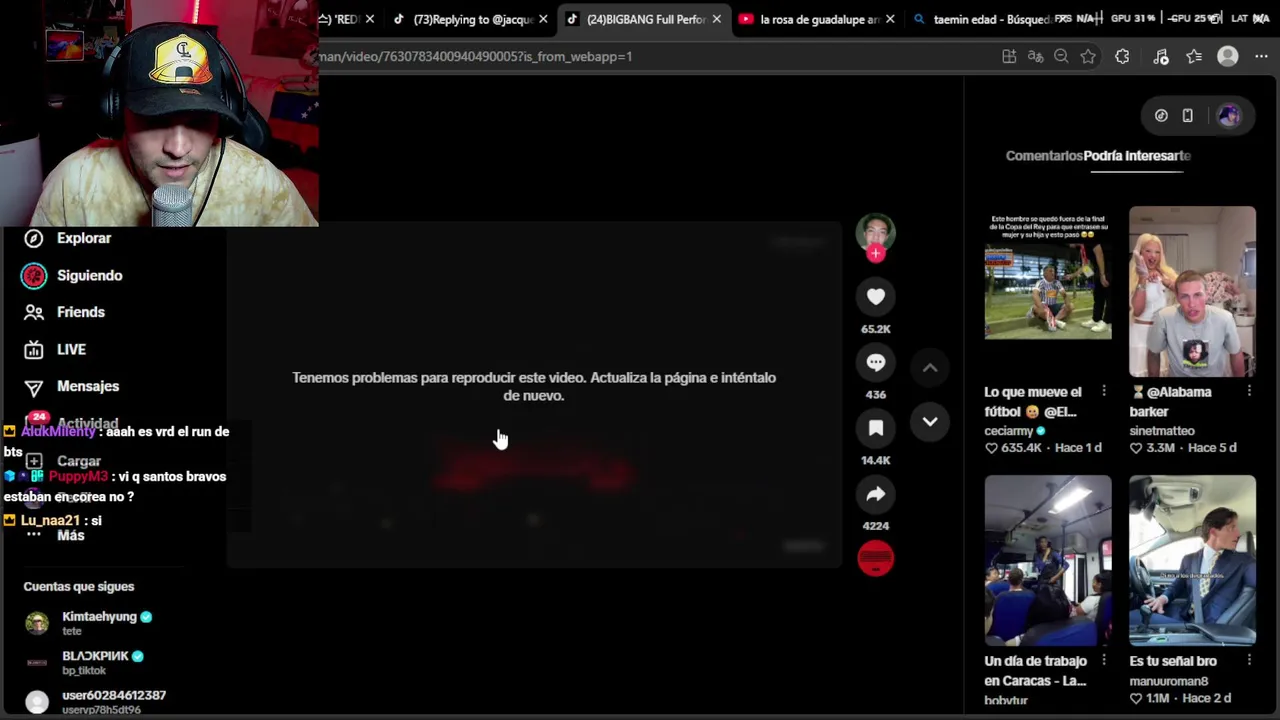Follow creator with the red plus badge
The width and height of the screenshot is (1280, 720).
click(876, 254)
